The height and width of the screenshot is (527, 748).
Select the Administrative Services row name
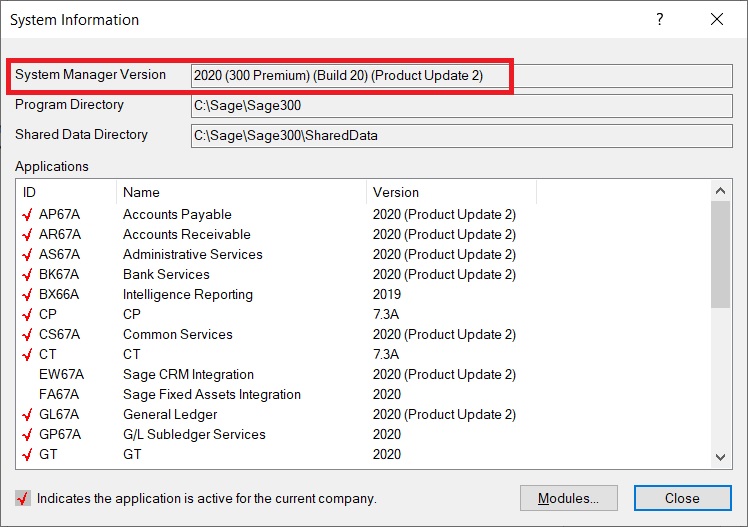[193, 255]
